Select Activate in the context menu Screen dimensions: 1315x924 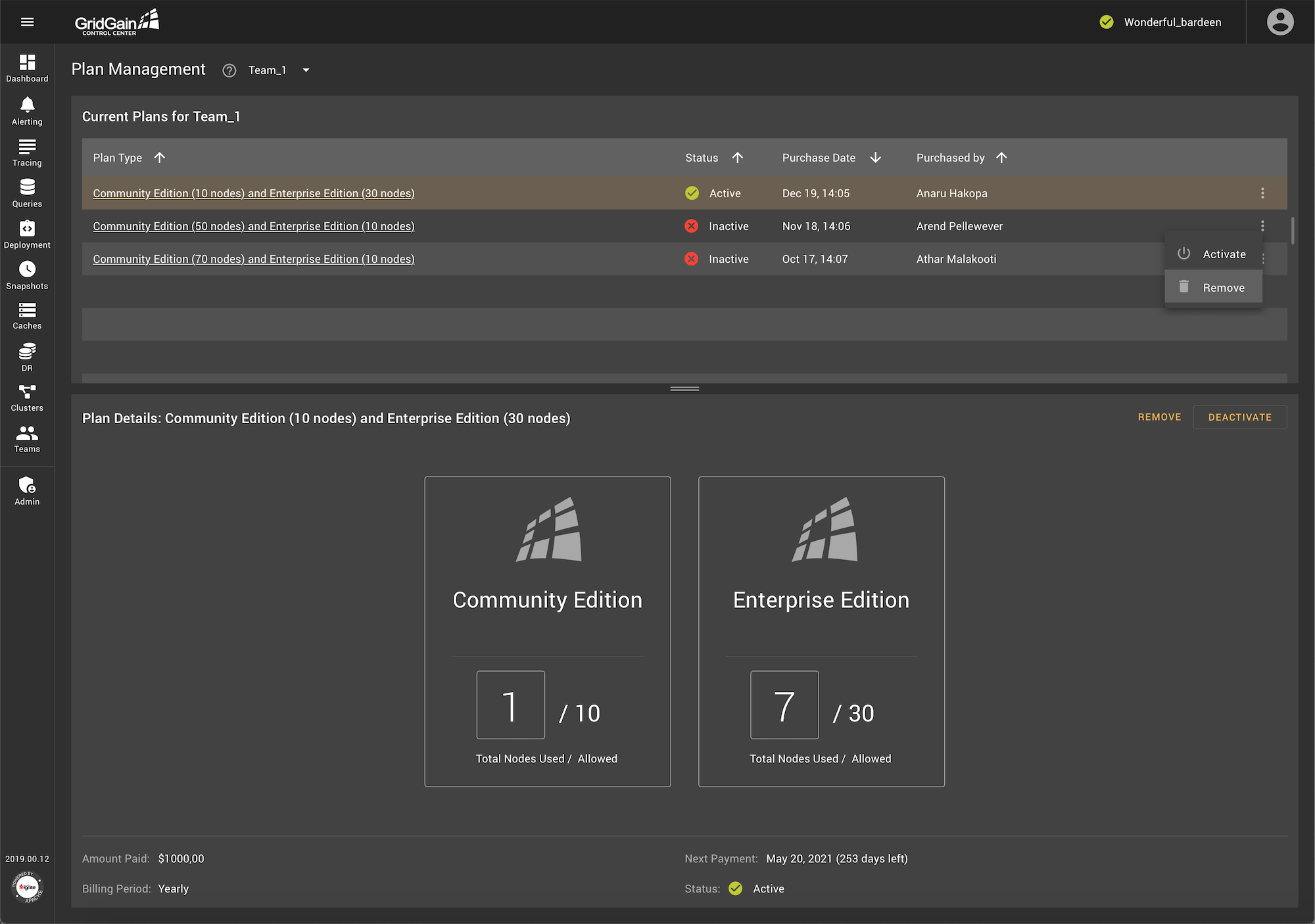(1213, 254)
